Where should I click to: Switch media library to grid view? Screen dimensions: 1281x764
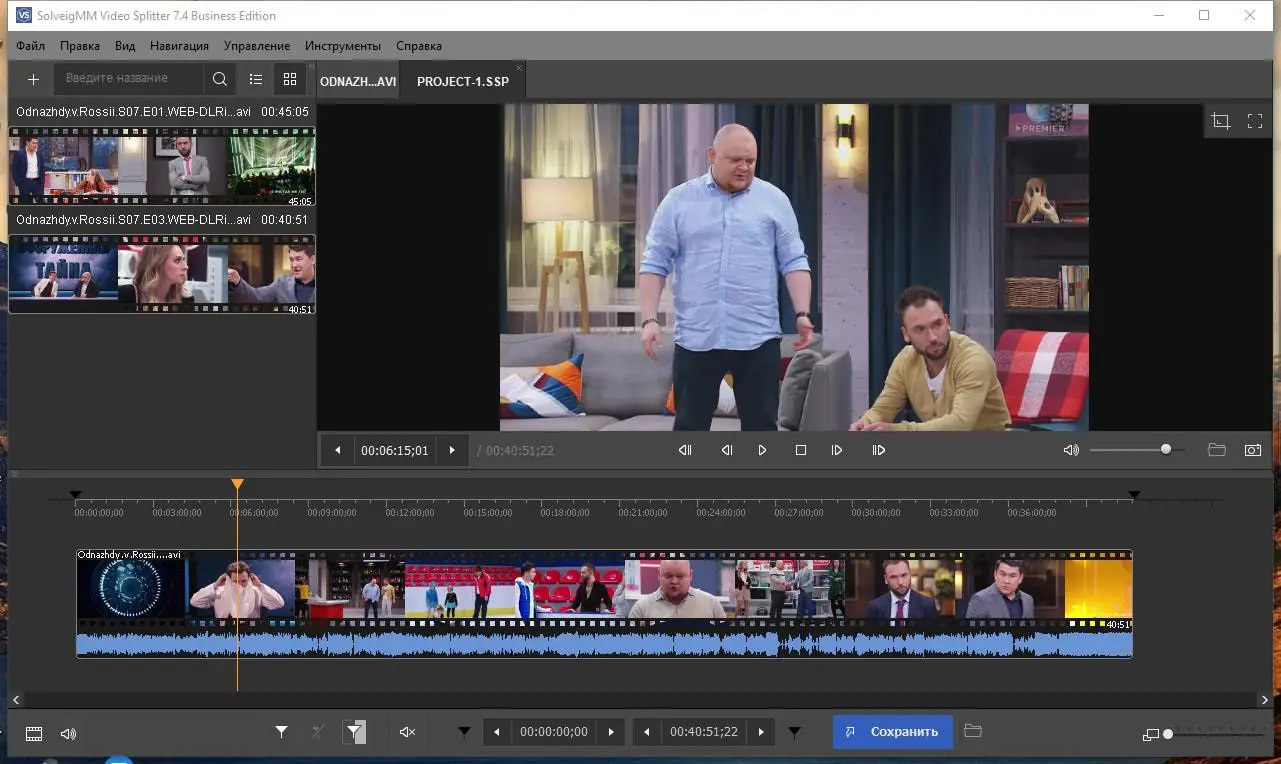click(x=290, y=79)
